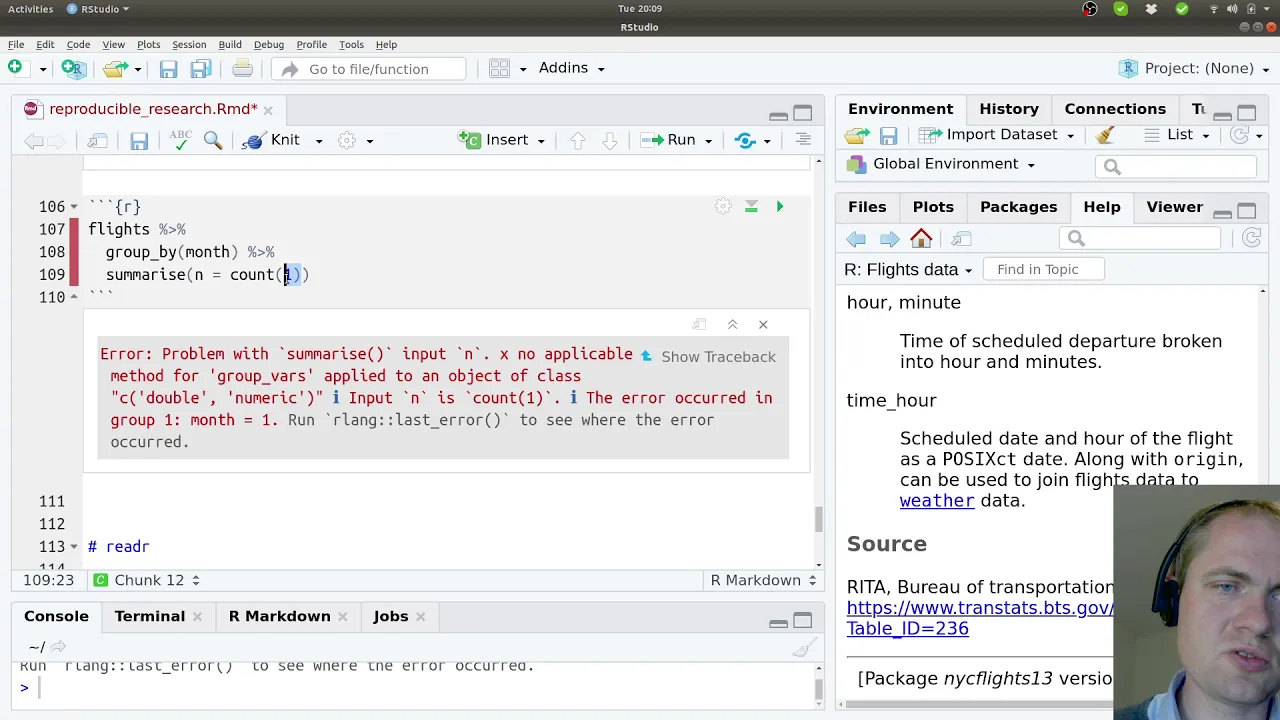Click the Open File folder icon
Viewport: 1280px width, 720px height.
[x=115, y=68]
